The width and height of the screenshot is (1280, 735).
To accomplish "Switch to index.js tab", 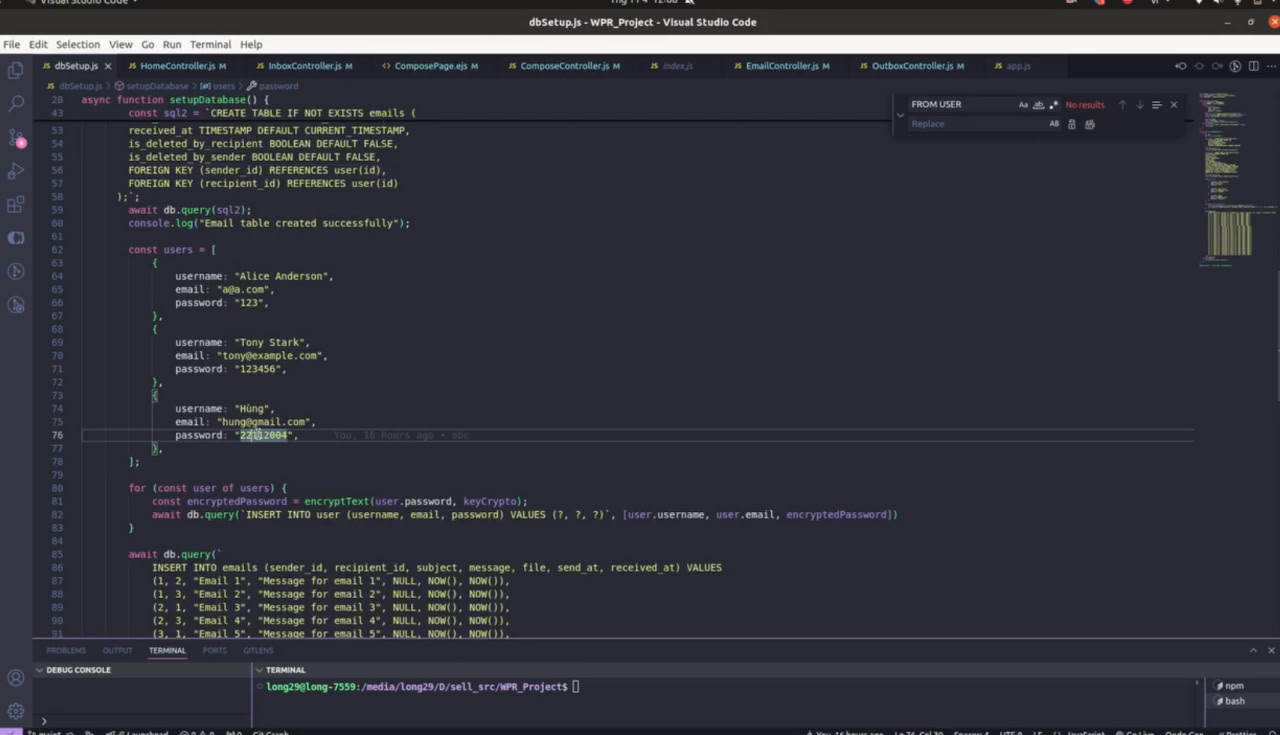I will point(677,66).
